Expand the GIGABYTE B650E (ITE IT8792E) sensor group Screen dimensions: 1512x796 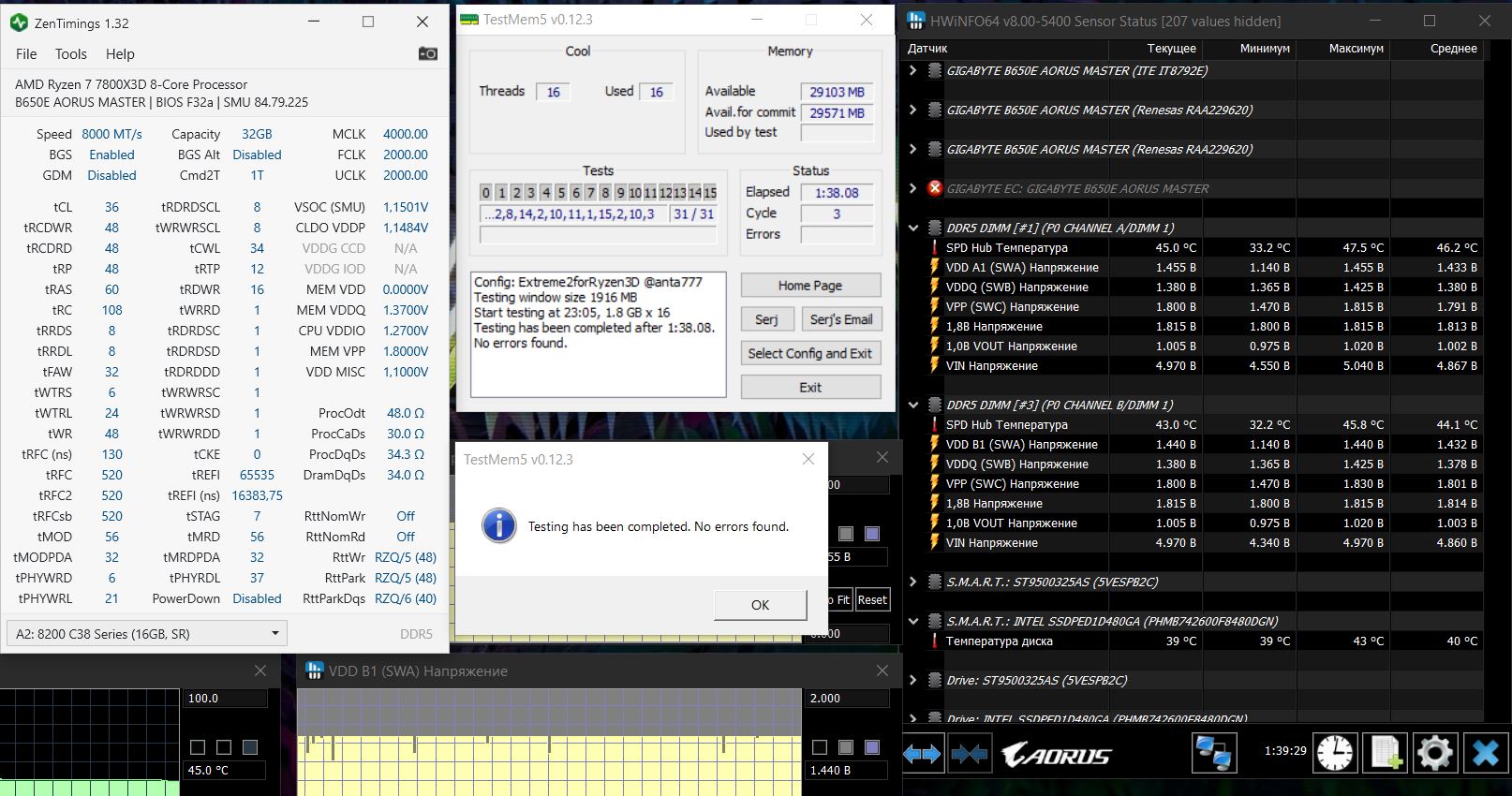click(x=913, y=70)
